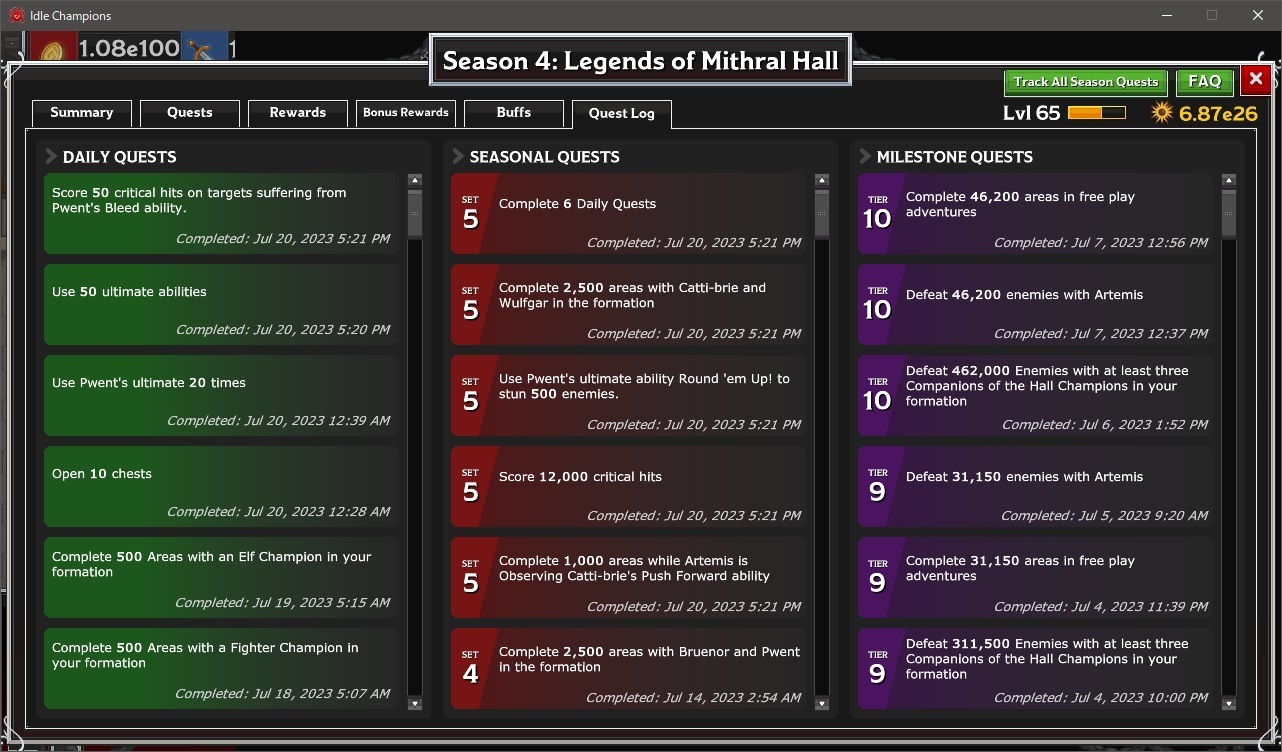1282x752 pixels.
Task: Collapse the Daily Quests section arrow
Action: coord(51,156)
